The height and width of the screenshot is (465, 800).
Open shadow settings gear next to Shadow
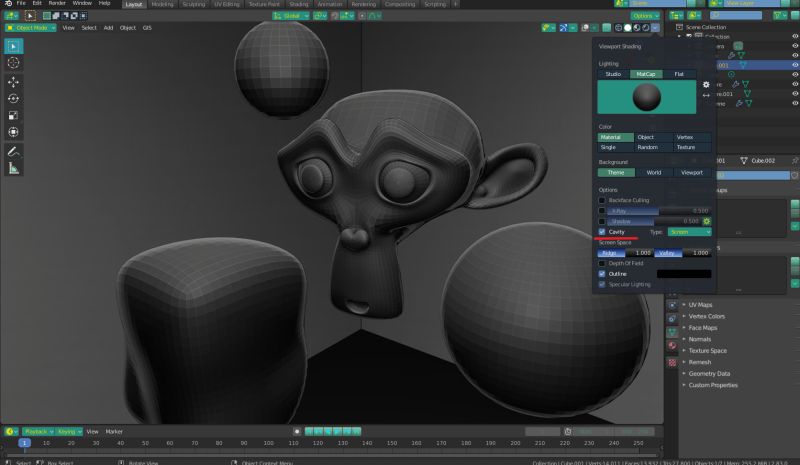[707, 222]
